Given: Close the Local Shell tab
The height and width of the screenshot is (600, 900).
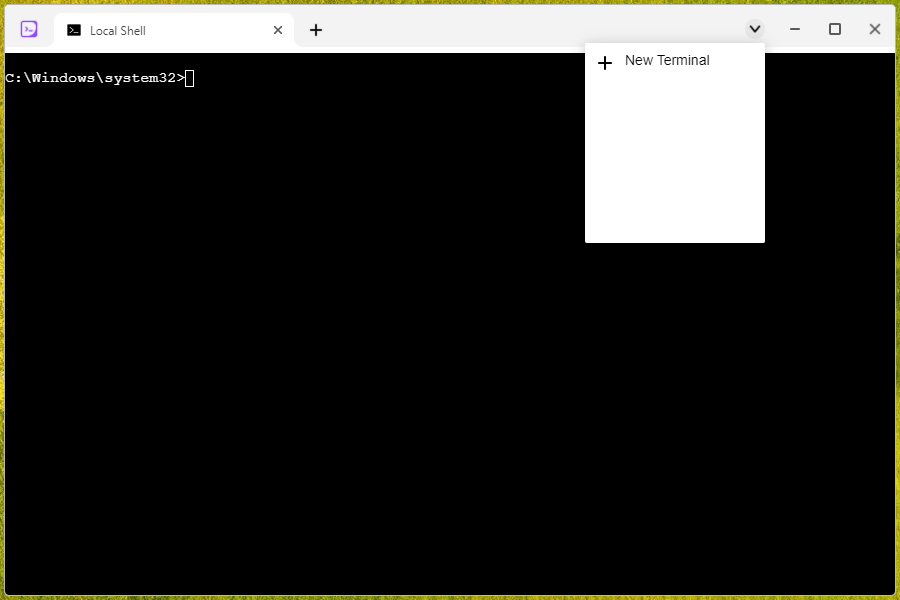Looking at the screenshot, I should [x=277, y=30].
